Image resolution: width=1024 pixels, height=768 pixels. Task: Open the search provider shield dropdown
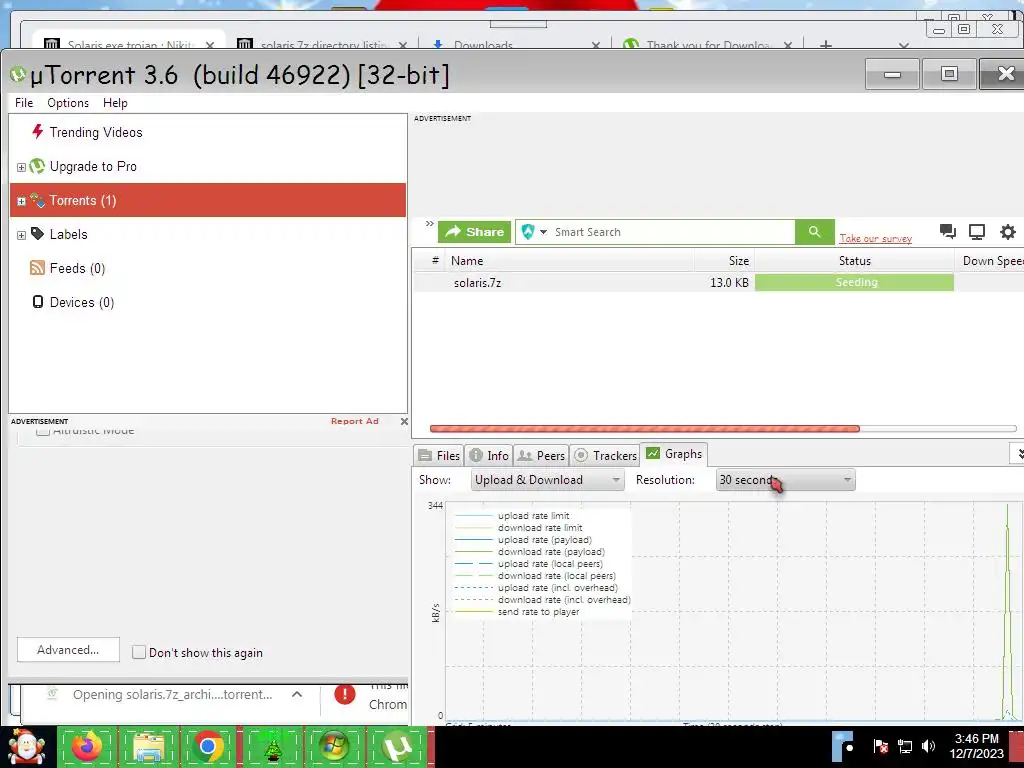pos(534,232)
